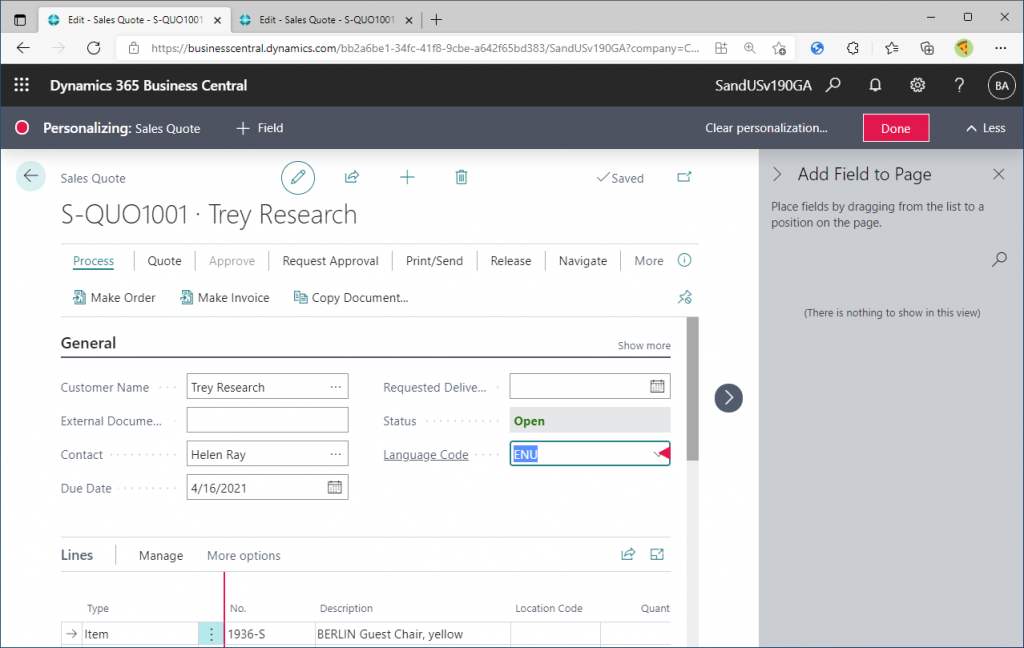Image resolution: width=1024 pixels, height=648 pixels.
Task: Expand More options in Lines
Action: pyautogui.click(x=244, y=555)
